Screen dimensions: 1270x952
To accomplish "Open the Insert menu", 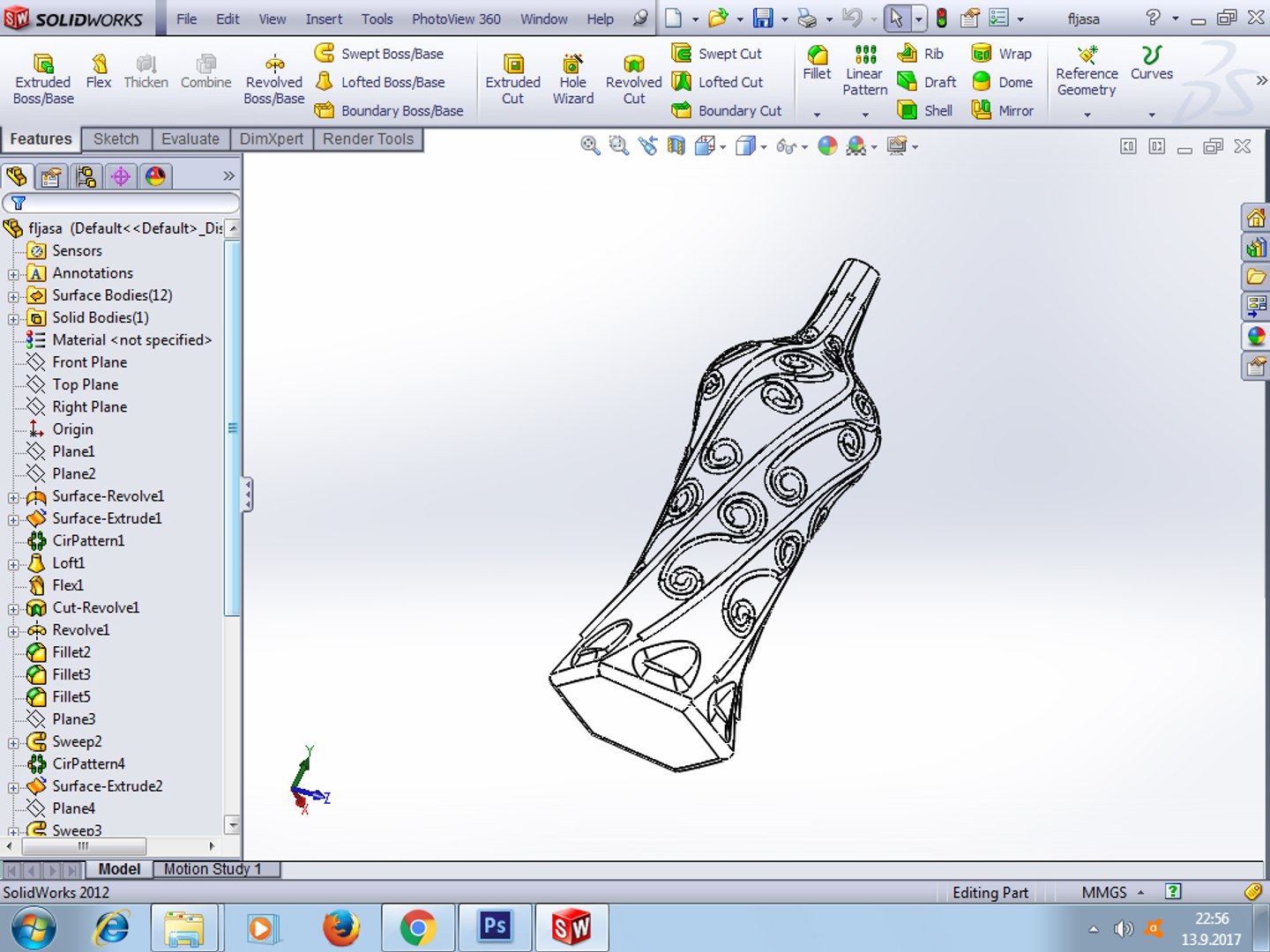I will click(x=324, y=19).
